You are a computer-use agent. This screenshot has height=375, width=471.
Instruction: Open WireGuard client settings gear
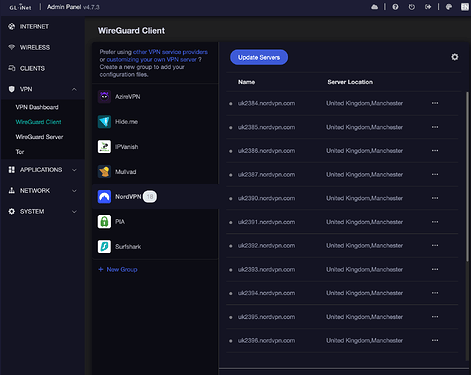455,57
